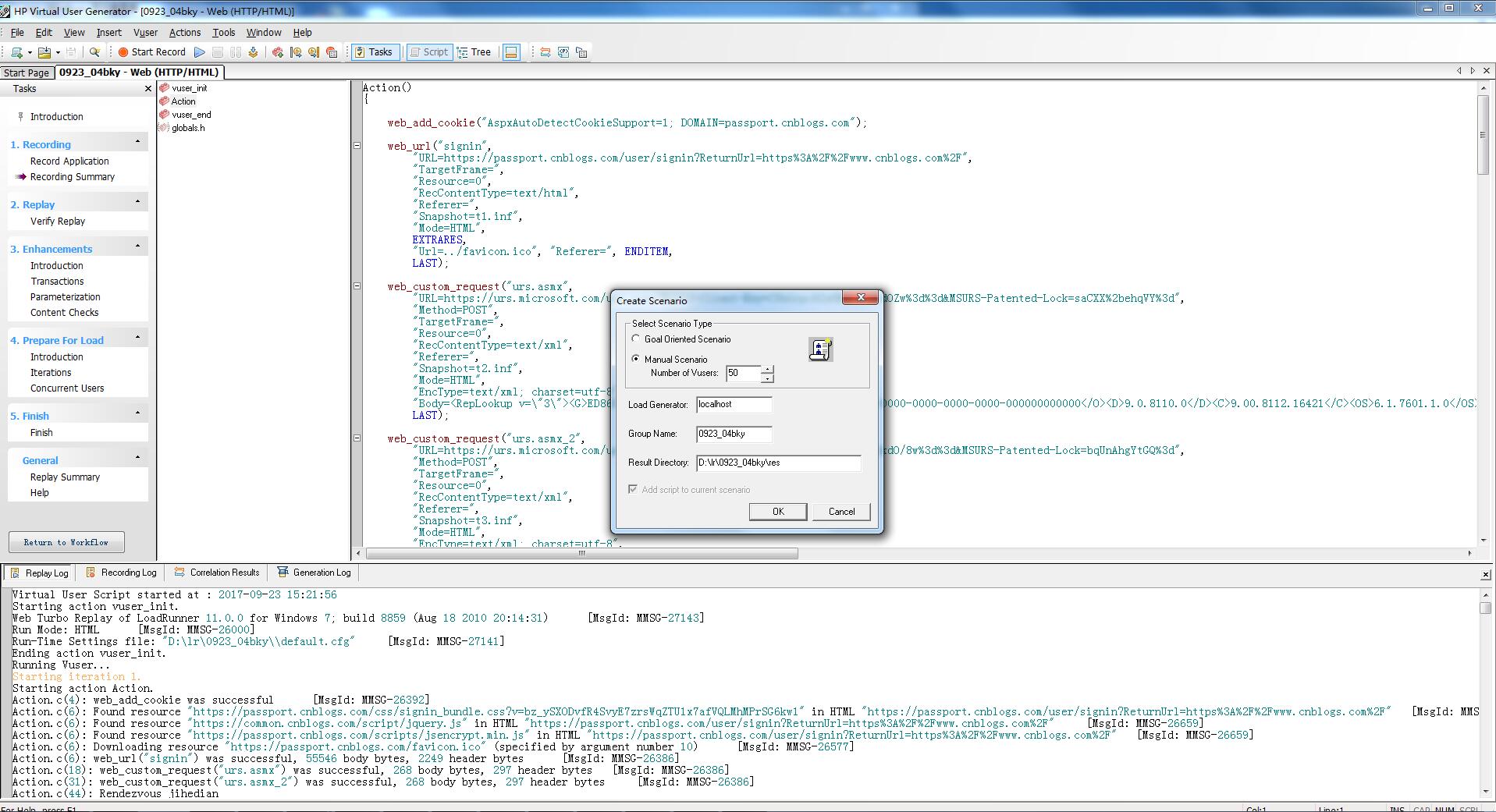
Task: Collapse the 4. Prepare For Load section
Action: (138, 338)
